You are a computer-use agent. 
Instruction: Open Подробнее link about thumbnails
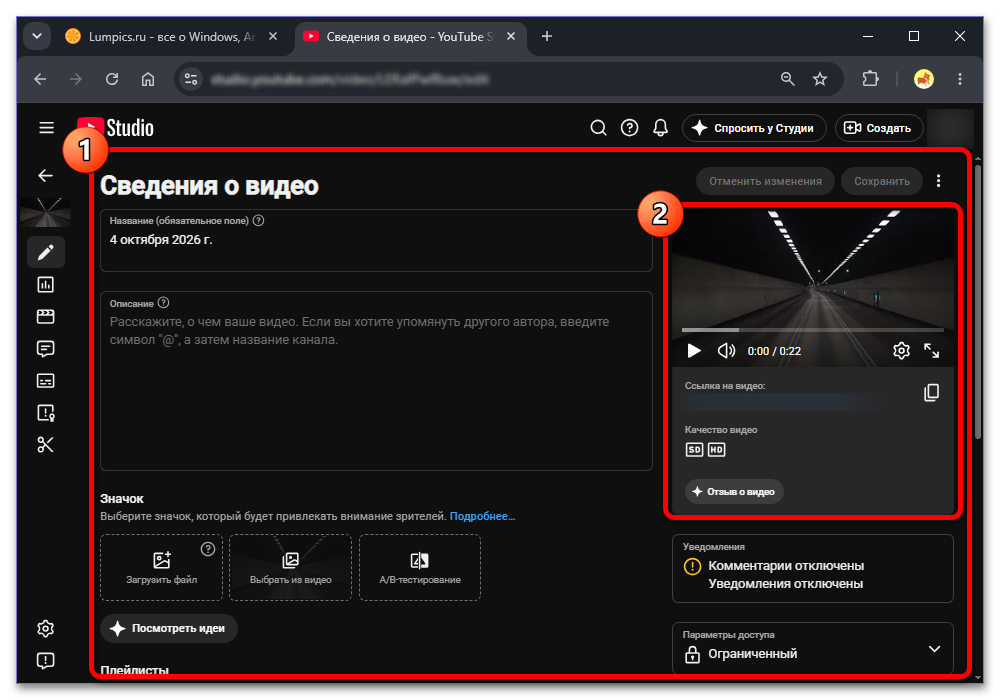tap(482, 516)
